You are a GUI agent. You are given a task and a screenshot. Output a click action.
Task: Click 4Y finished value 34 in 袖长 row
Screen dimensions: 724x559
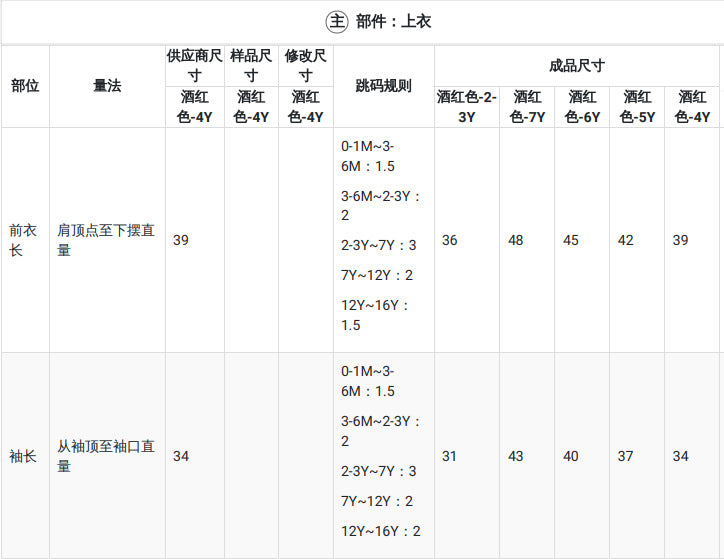point(681,456)
